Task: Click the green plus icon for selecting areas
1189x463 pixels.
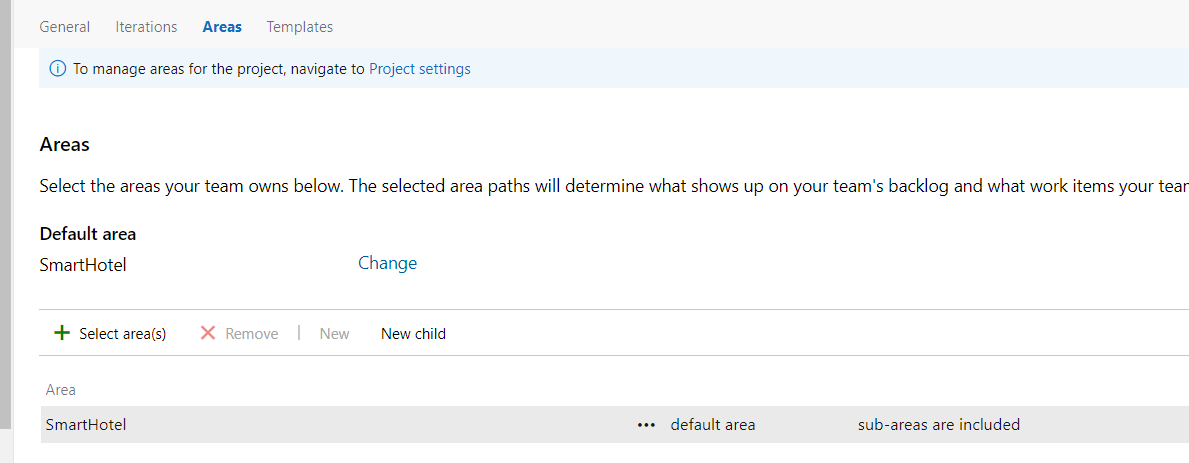Action: coord(62,333)
